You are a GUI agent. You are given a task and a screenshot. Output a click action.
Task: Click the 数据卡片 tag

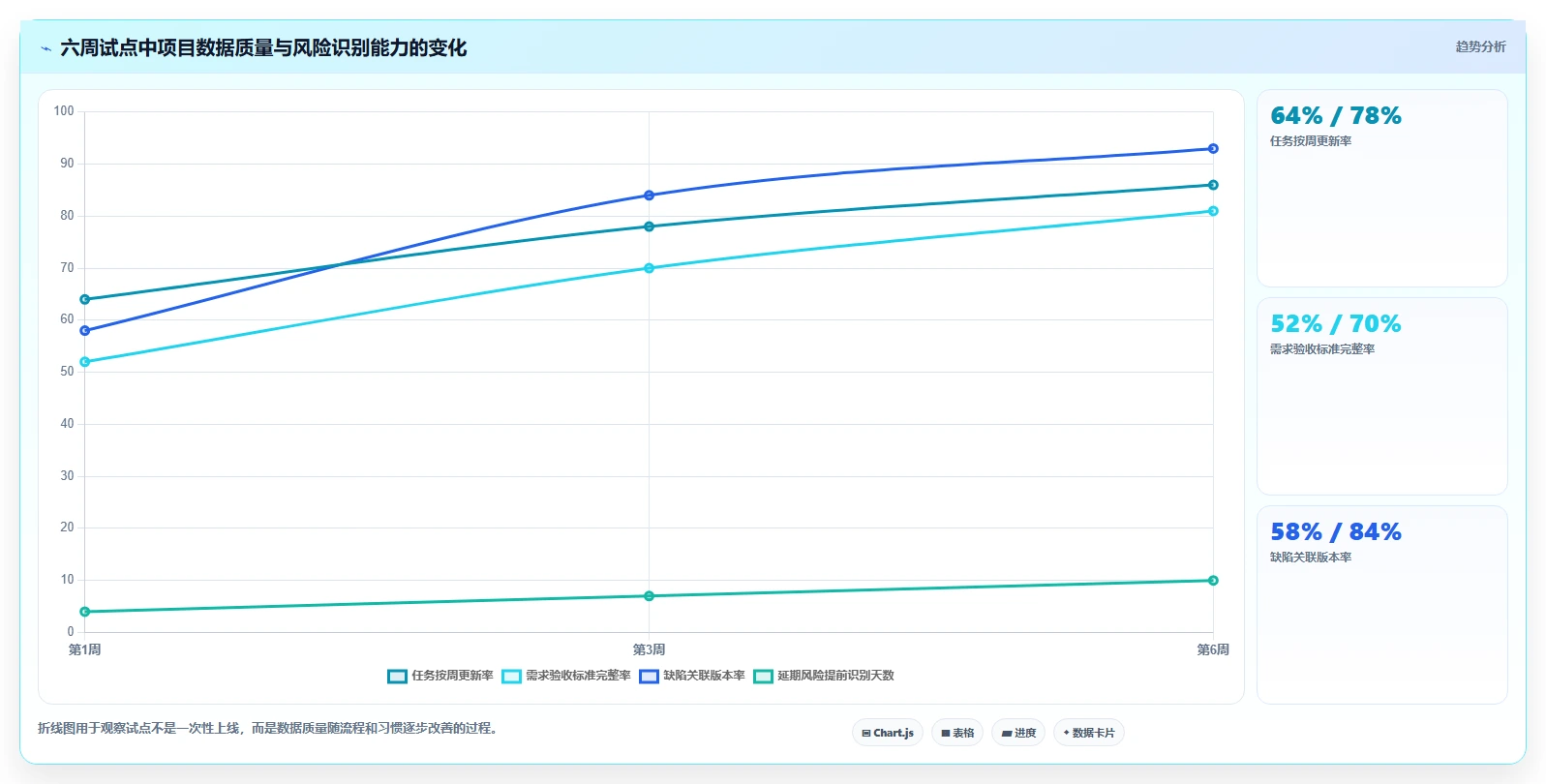tap(1089, 733)
